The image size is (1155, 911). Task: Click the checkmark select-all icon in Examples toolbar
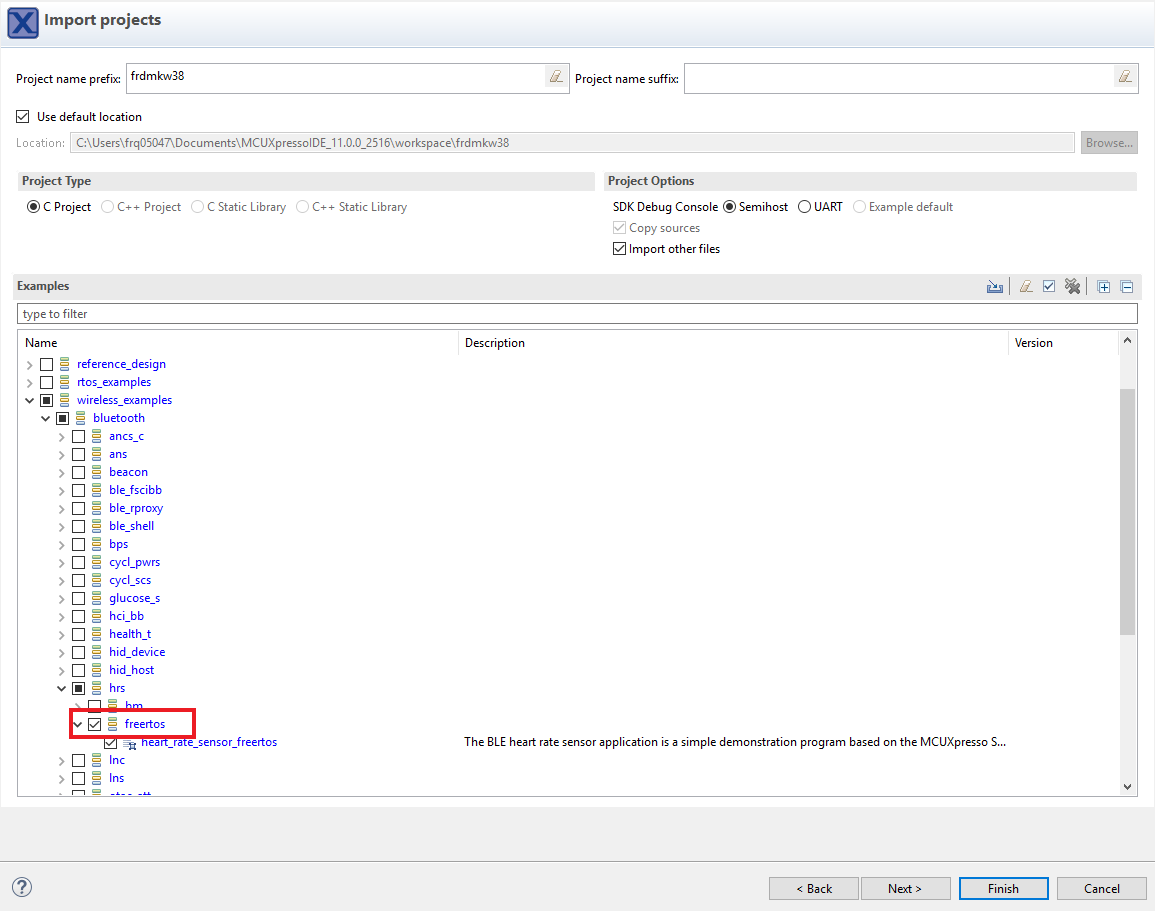(x=1048, y=287)
